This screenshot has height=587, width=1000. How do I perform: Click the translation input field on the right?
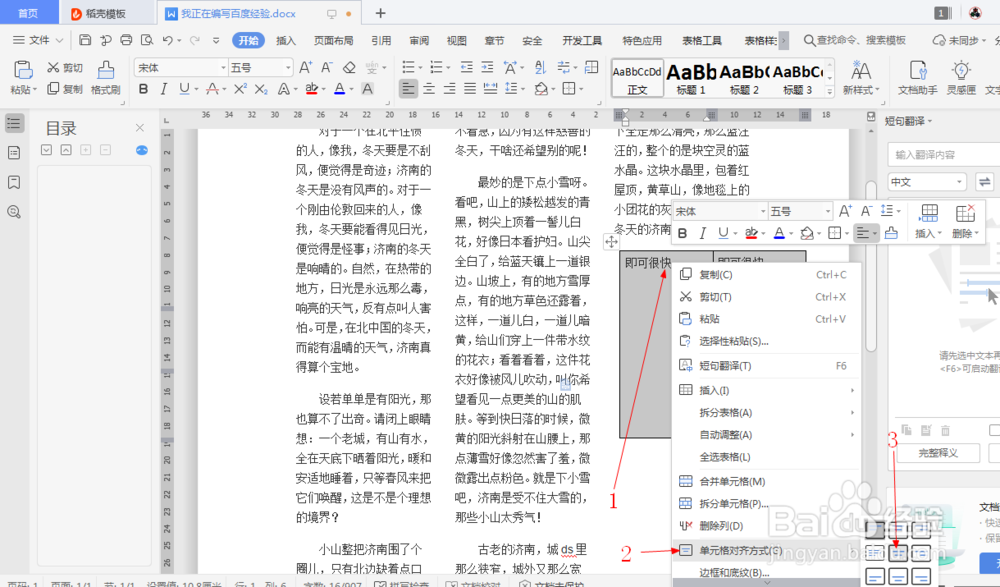coord(938,154)
